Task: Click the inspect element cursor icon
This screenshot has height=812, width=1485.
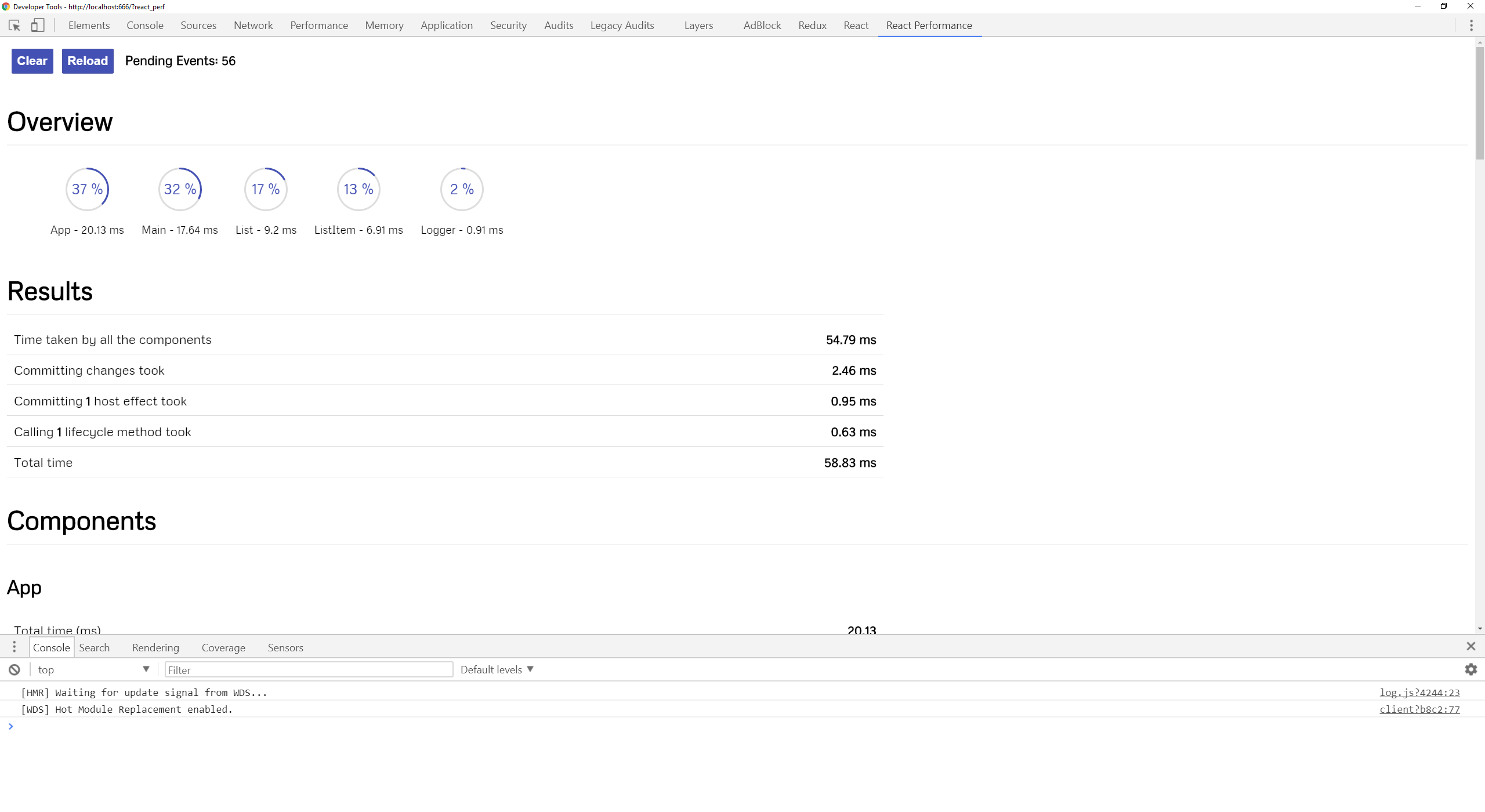Action: (x=15, y=26)
